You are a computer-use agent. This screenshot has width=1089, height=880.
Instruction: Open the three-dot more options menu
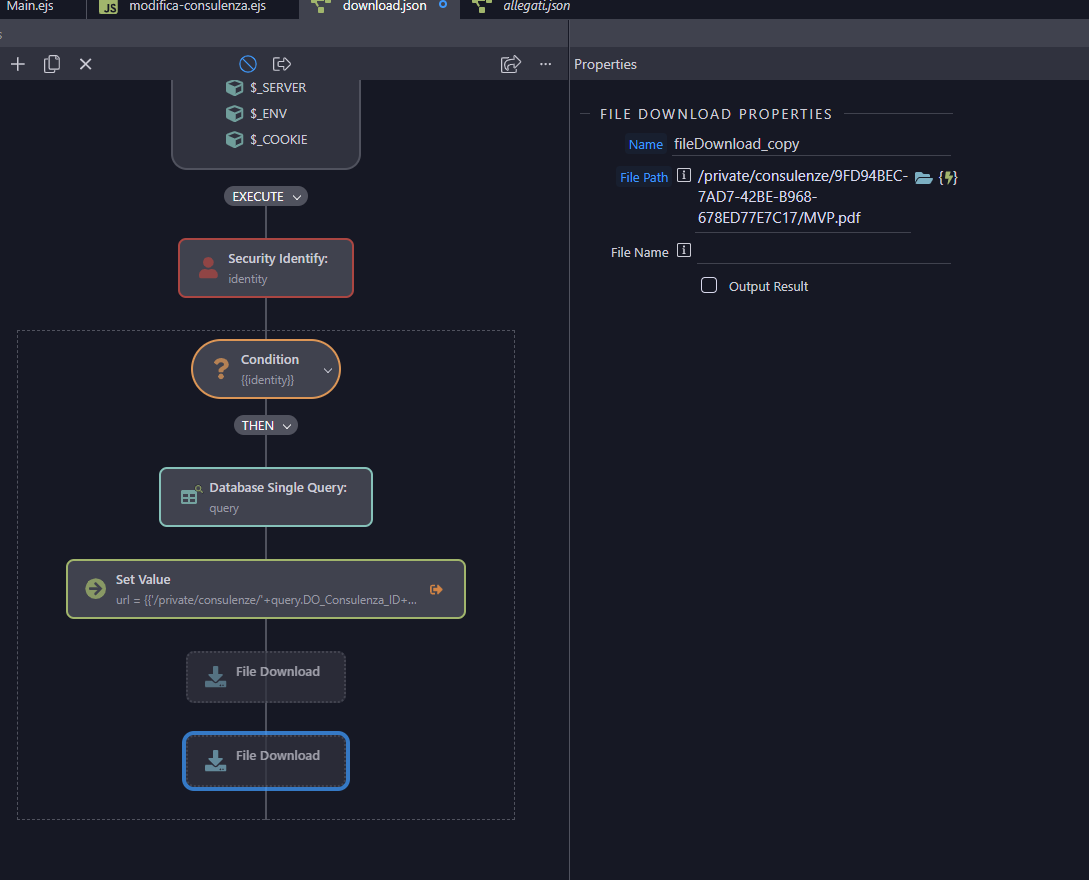click(546, 64)
